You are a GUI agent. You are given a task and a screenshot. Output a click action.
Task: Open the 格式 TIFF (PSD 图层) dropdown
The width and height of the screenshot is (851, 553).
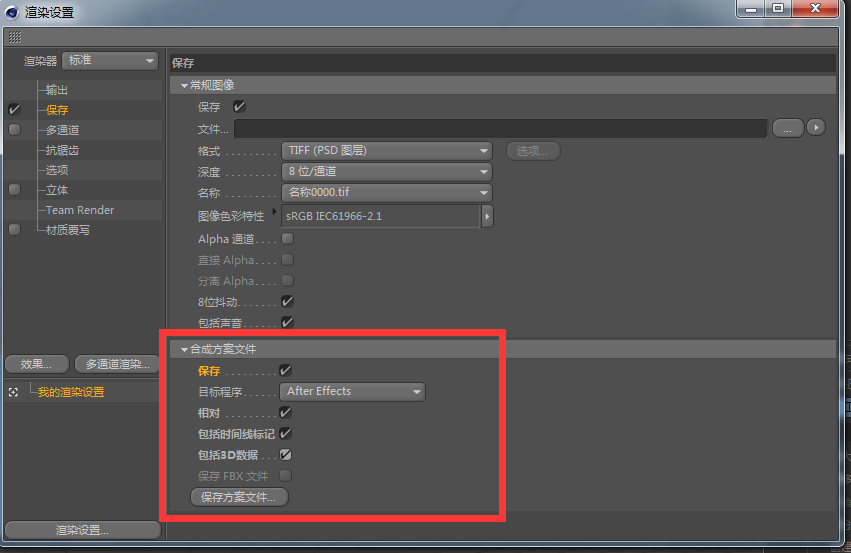[x=386, y=151]
